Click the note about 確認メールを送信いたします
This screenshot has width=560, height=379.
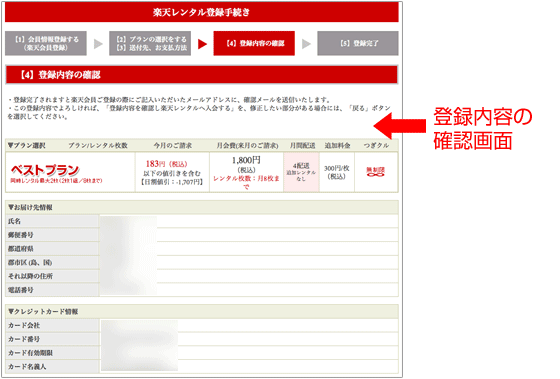tap(170, 100)
